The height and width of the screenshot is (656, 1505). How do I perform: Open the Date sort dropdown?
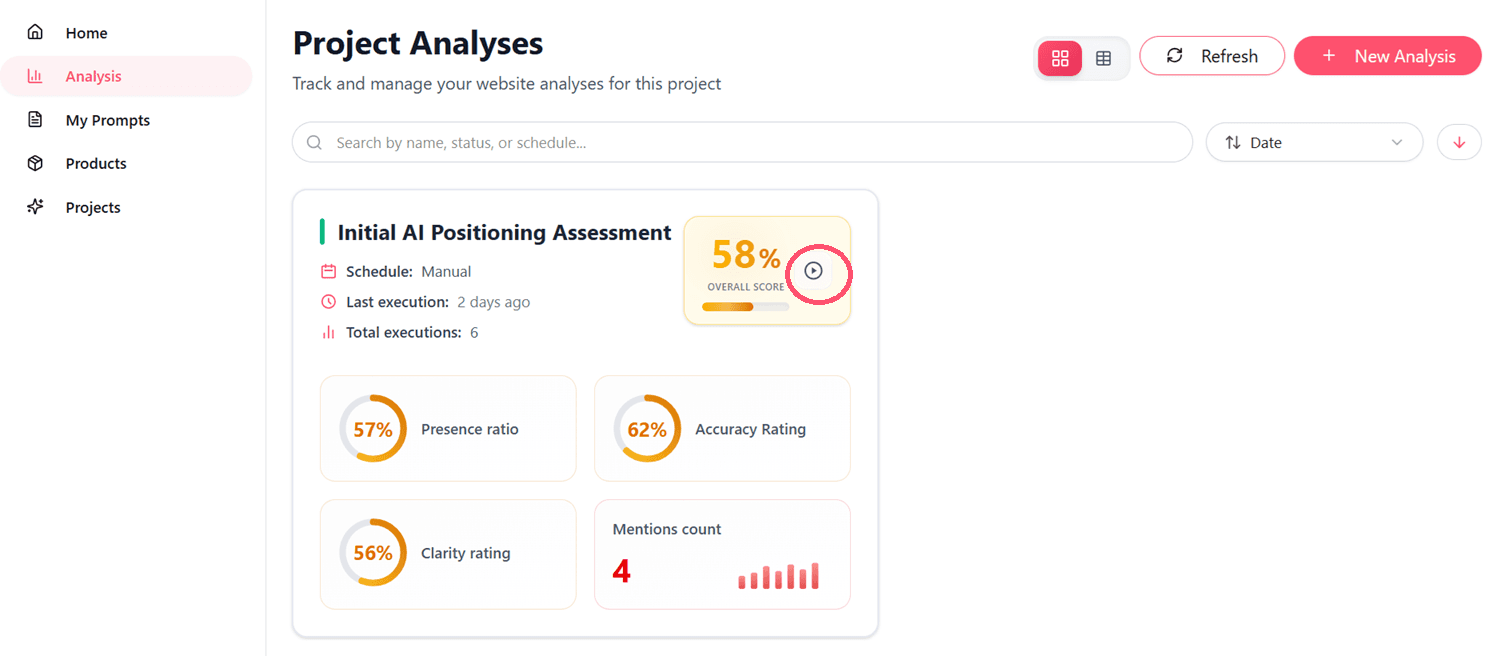pos(1313,143)
